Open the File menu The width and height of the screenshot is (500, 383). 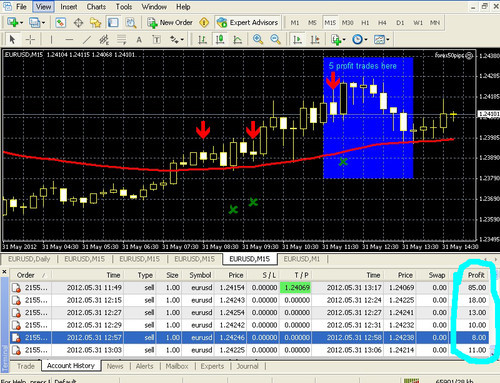point(21,7)
